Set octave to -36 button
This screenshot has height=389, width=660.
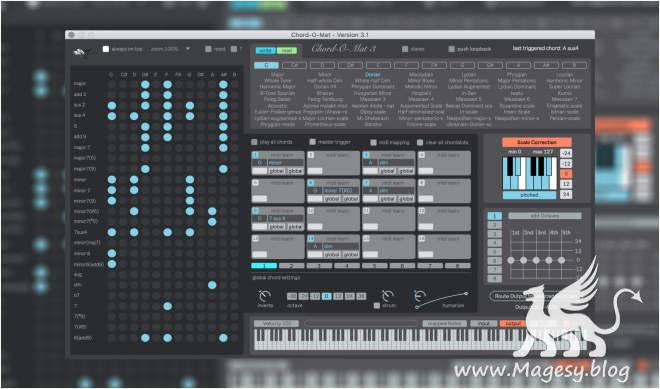click(x=292, y=296)
